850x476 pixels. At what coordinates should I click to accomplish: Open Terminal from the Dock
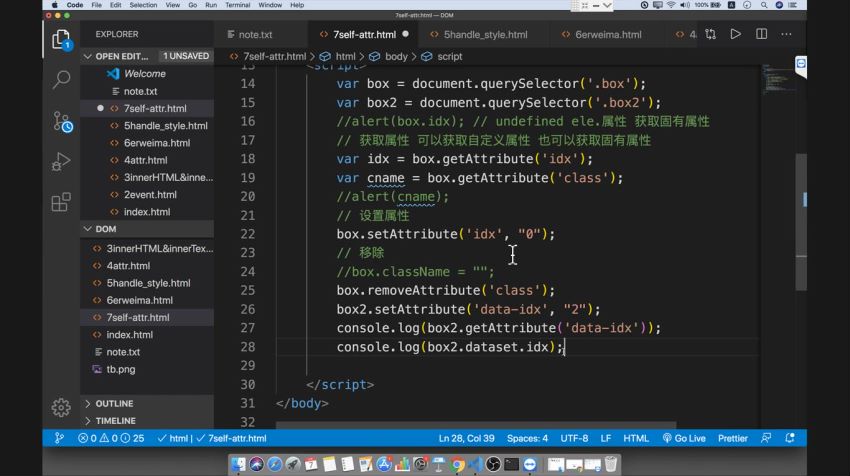tap(511, 464)
